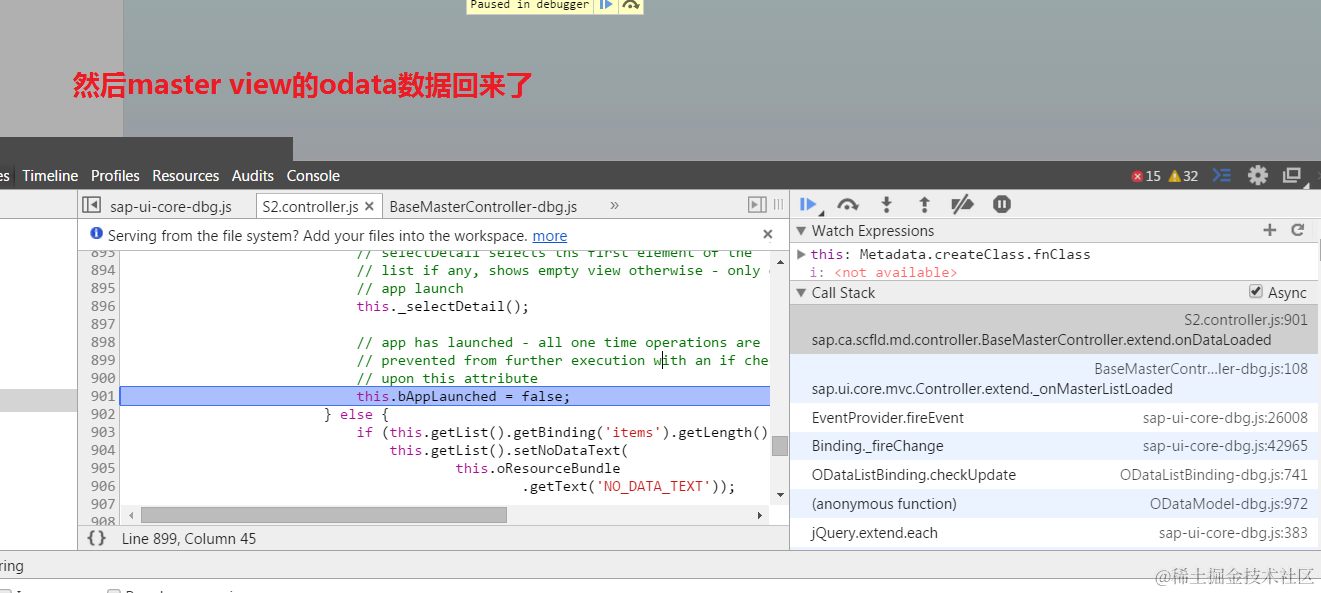Toggle pause on exceptions icon
Screen dimensions: 1321x593
1002,204
